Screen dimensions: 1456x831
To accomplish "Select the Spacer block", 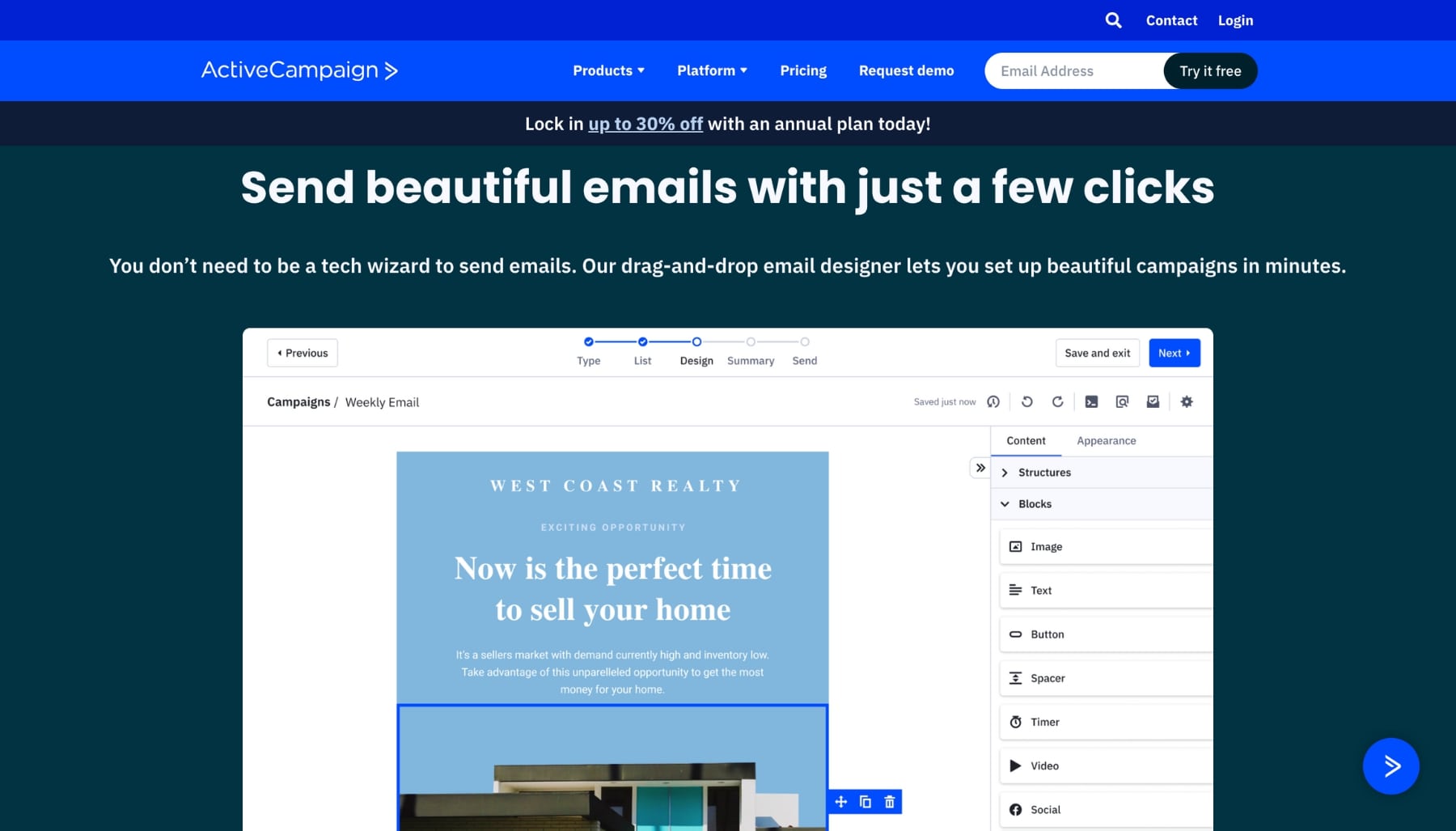I will 1106,678.
